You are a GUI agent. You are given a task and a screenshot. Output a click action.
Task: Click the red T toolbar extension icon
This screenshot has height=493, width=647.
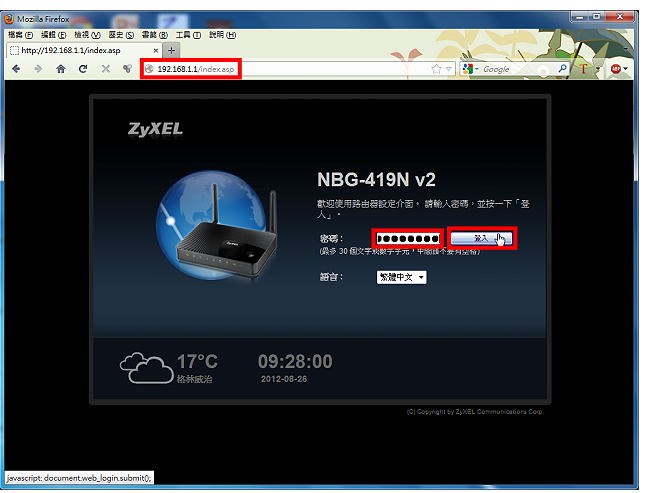583,69
